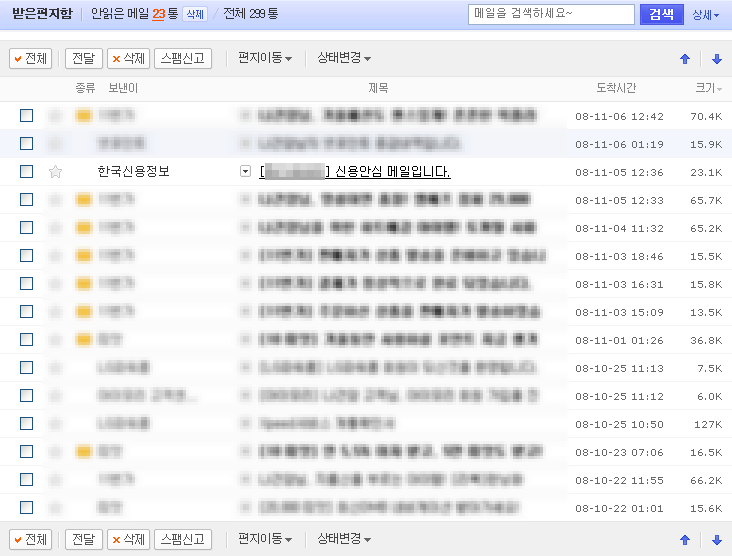Click the bottom blue up arrow icon
Screen dimensions: 732x556
[685, 540]
